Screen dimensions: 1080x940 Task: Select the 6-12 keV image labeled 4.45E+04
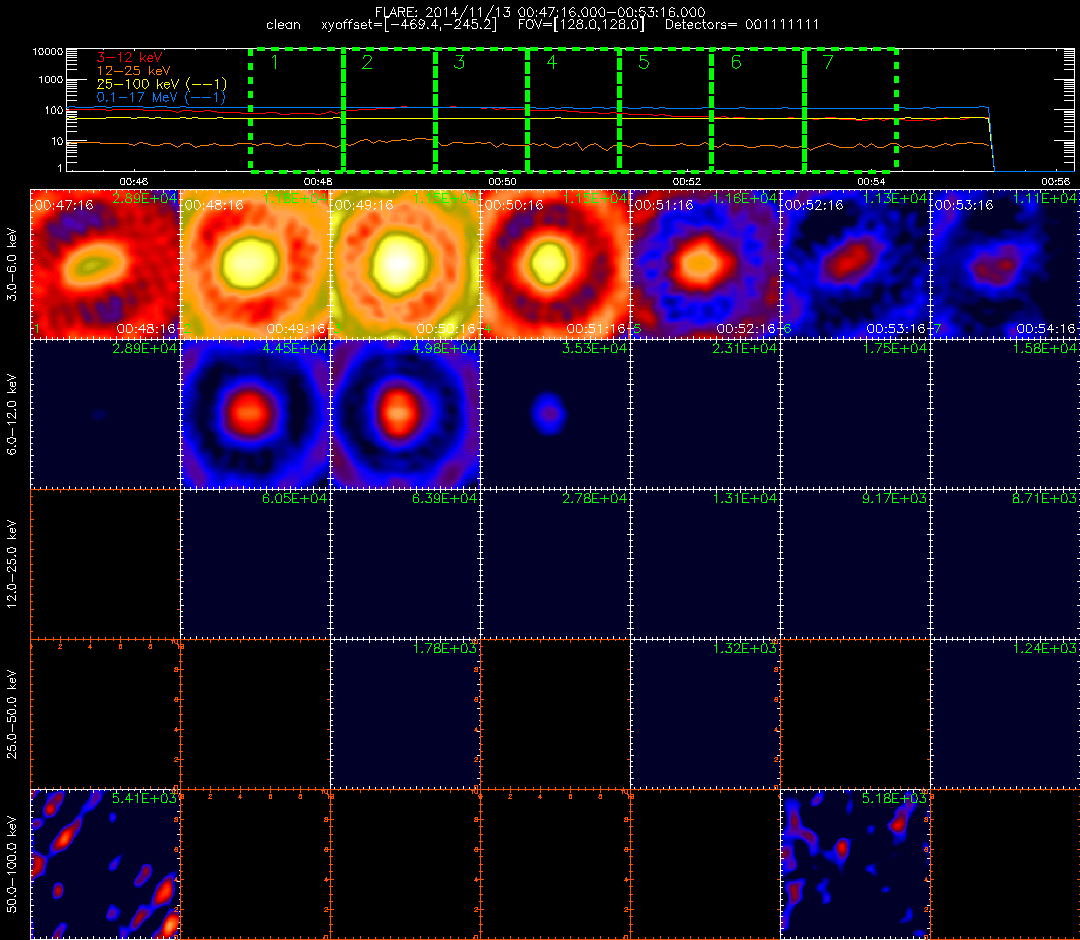[255, 415]
